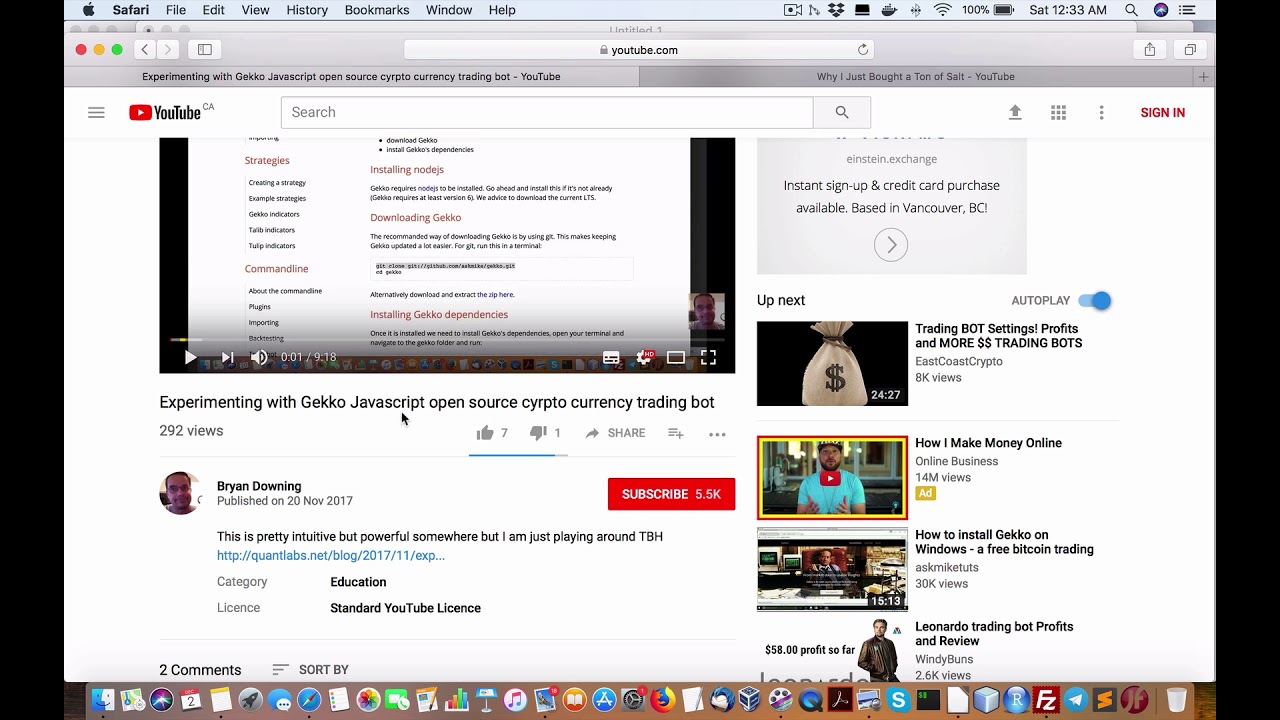Click the SUBSCRIBE 5.5K button
Viewport: 1280px width, 720px height.
671,494
